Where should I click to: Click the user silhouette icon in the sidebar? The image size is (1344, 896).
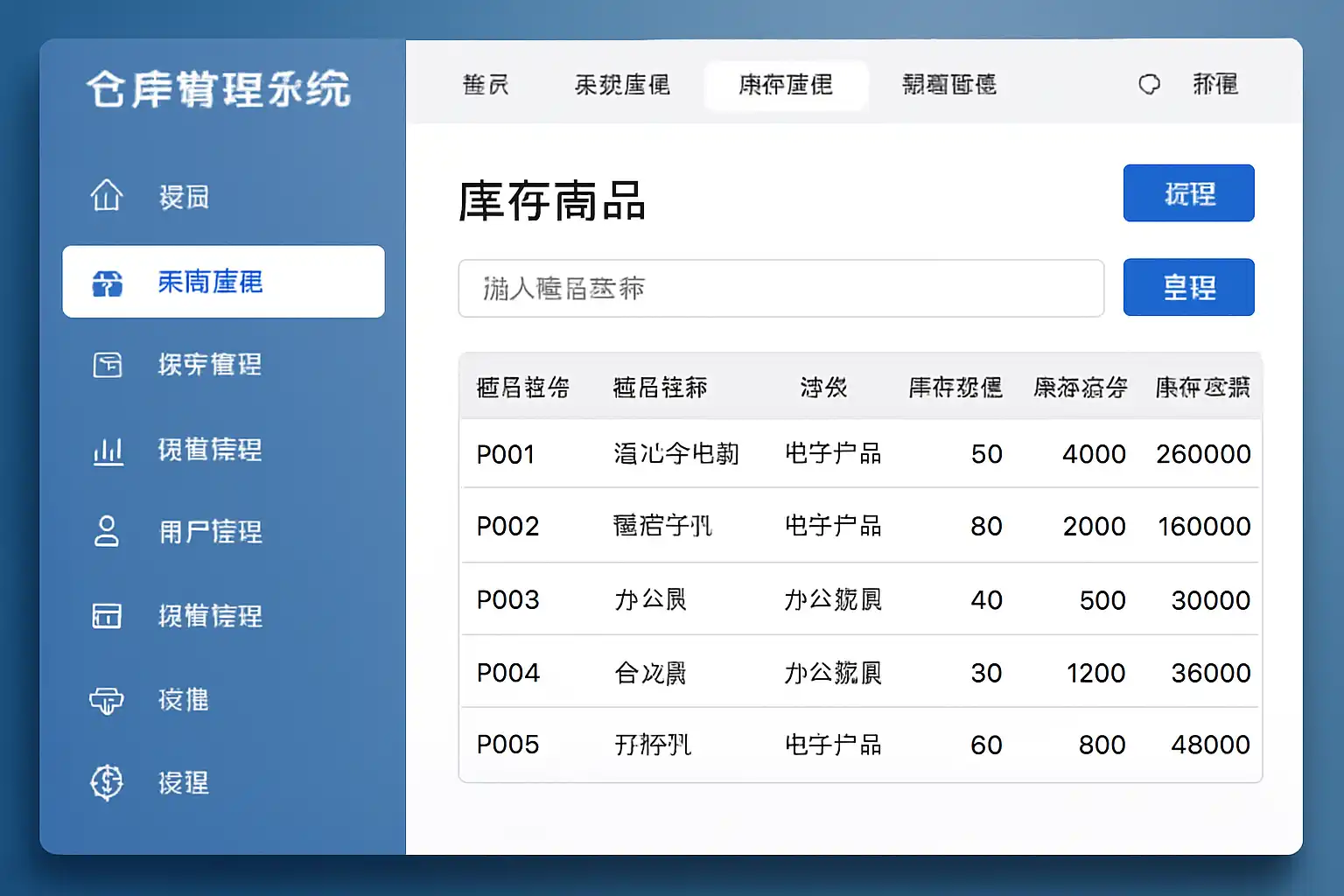[x=107, y=531]
